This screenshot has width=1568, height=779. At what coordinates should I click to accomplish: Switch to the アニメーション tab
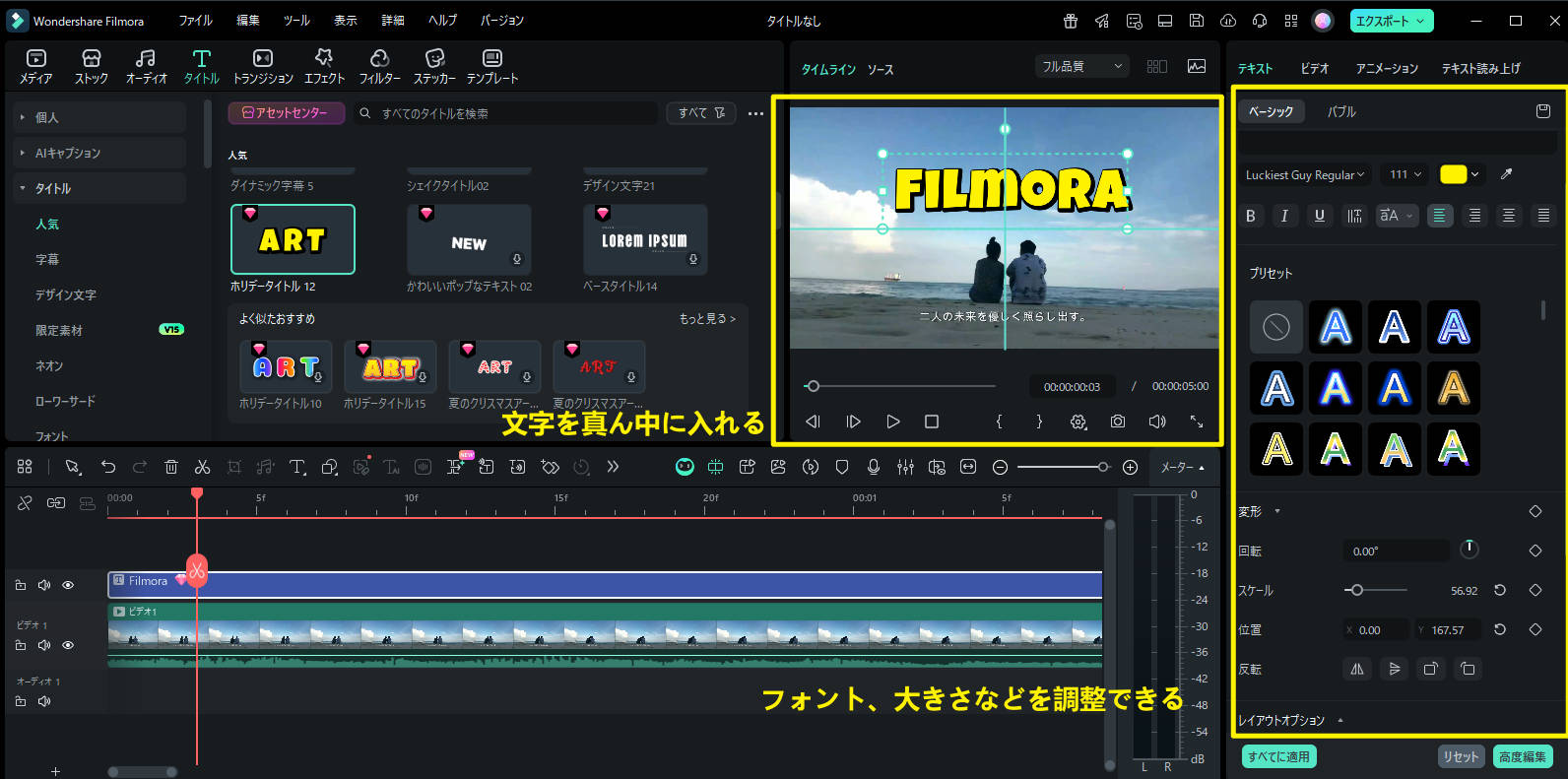point(1387,68)
